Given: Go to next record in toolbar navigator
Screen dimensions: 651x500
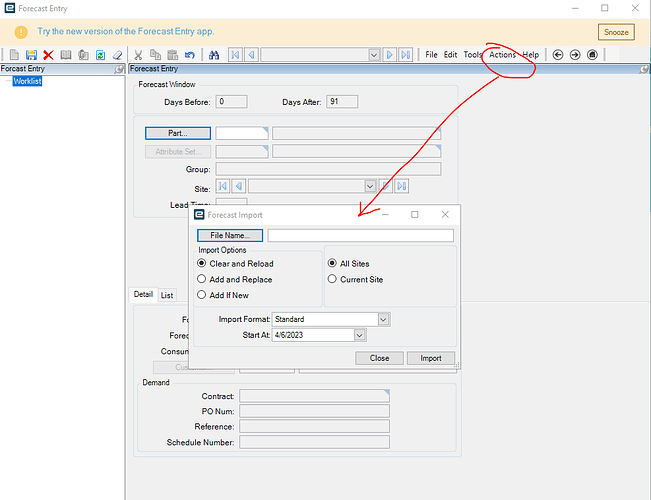Looking at the screenshot, I should pyautogui.click(x=389, y=55).
